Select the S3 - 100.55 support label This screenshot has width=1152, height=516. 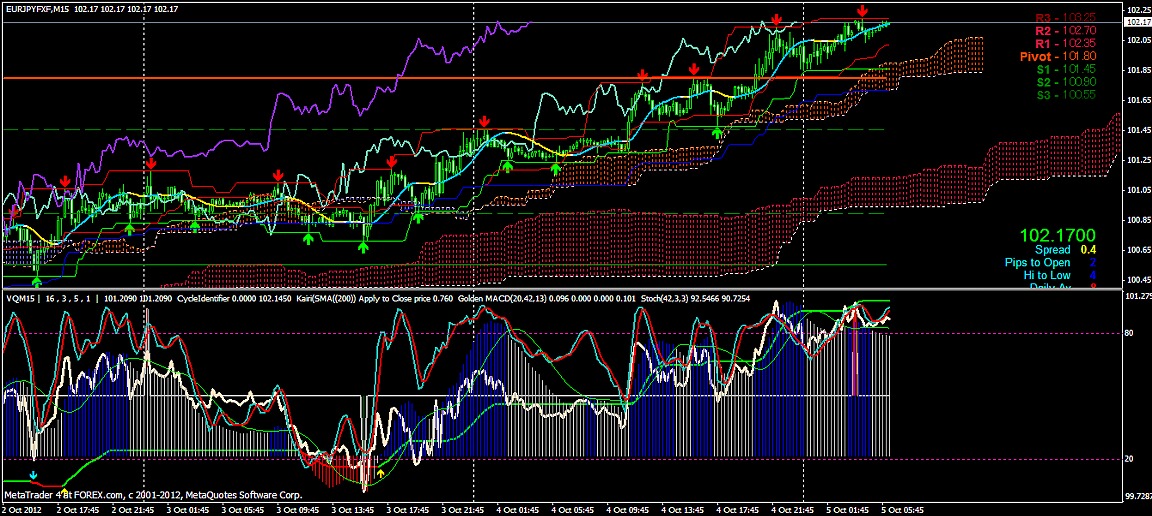click(x=1068, y=95)
